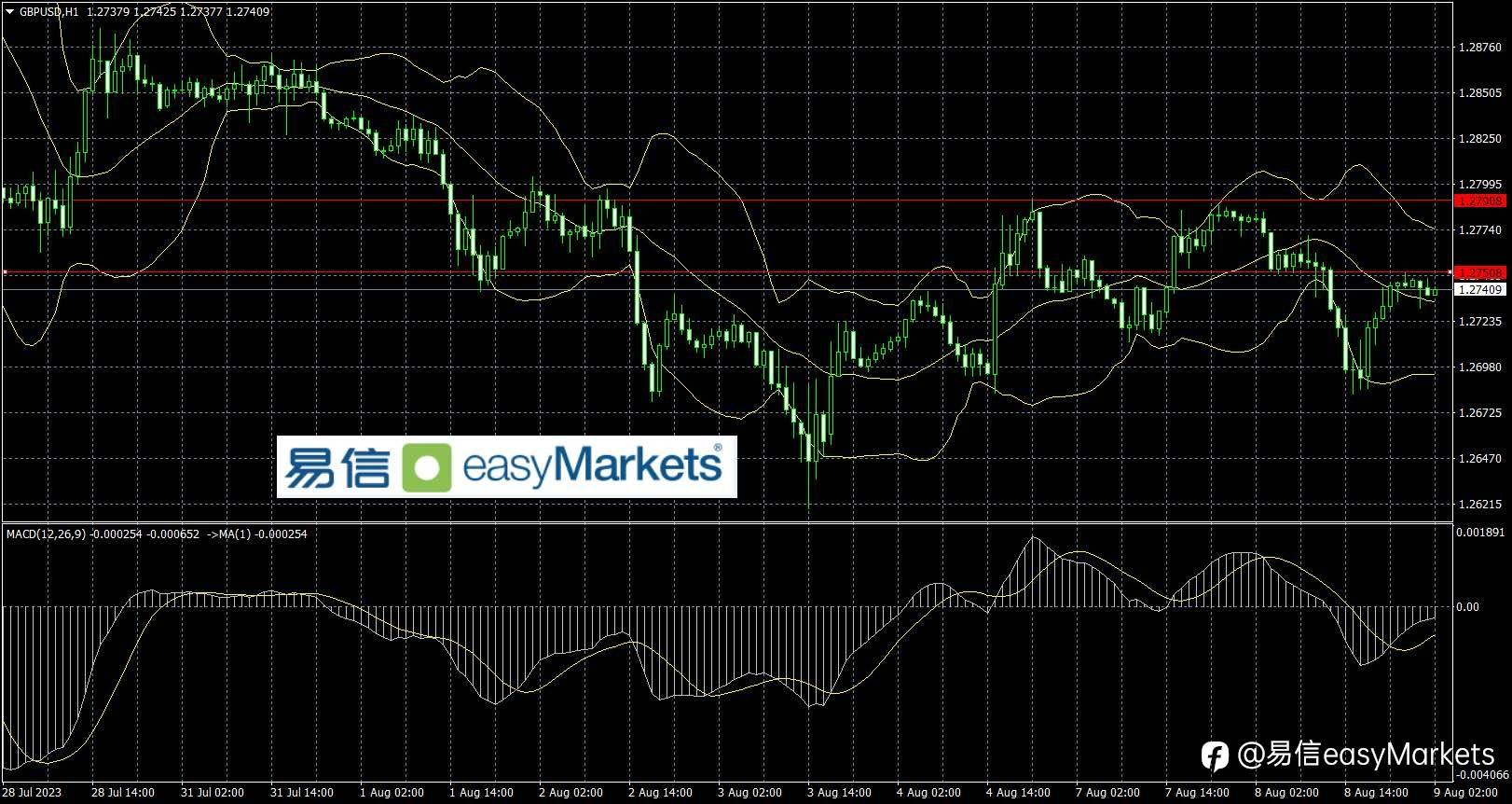The height and width of the screenshot is (804, 1512).
Task: Click the 1.26470 price axis value
Action: click(1481, 458)
